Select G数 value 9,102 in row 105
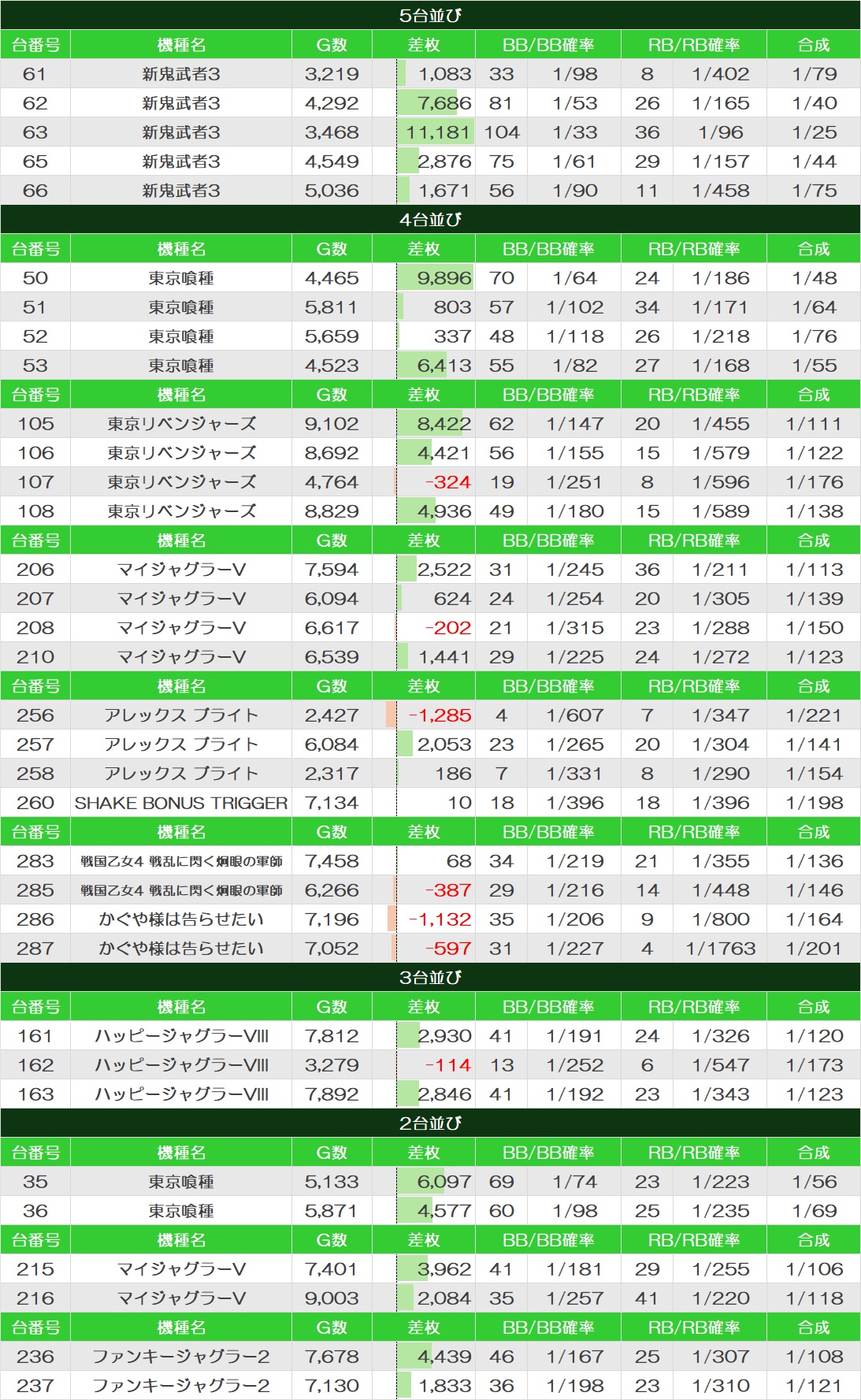861x1400 pixels. [332, 424]
